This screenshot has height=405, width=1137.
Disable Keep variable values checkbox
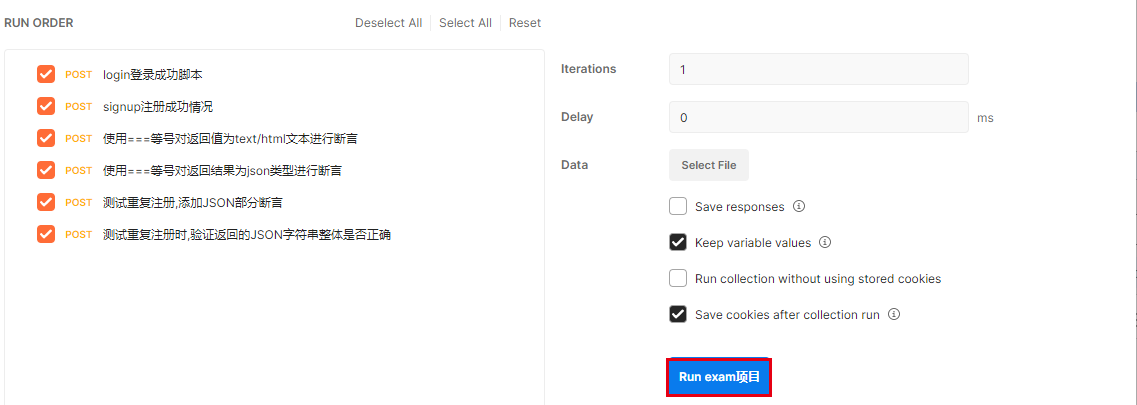coord(678,243)
